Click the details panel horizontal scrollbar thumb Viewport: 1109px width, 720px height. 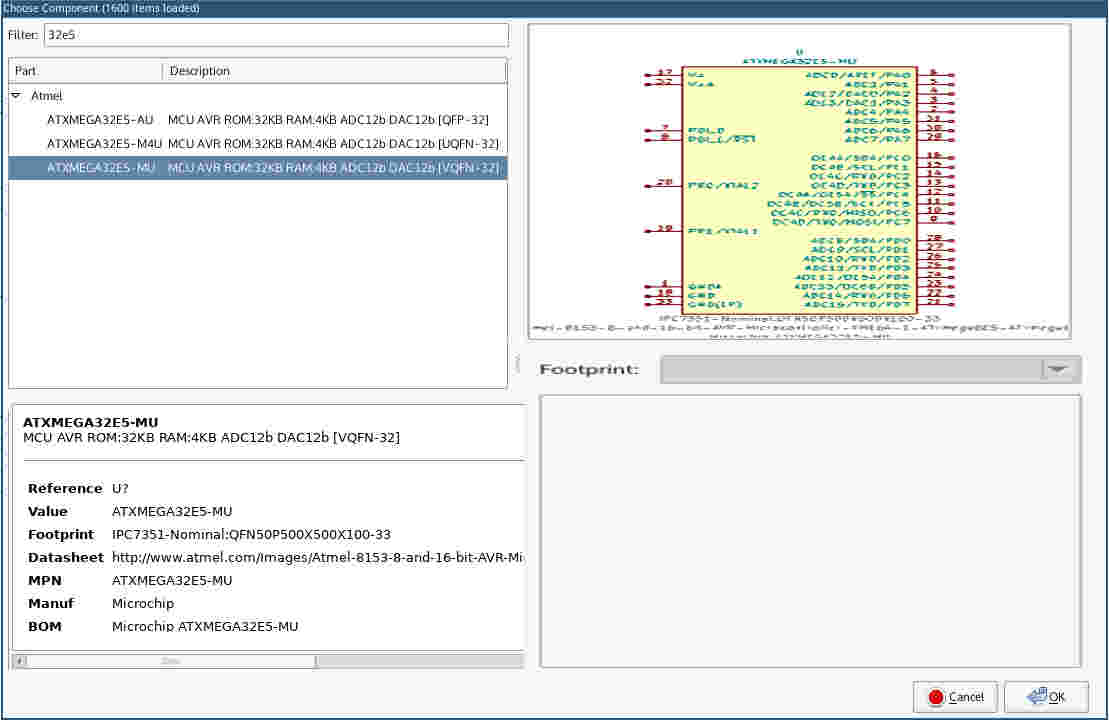pyautogui.click(x=168, y=661)
